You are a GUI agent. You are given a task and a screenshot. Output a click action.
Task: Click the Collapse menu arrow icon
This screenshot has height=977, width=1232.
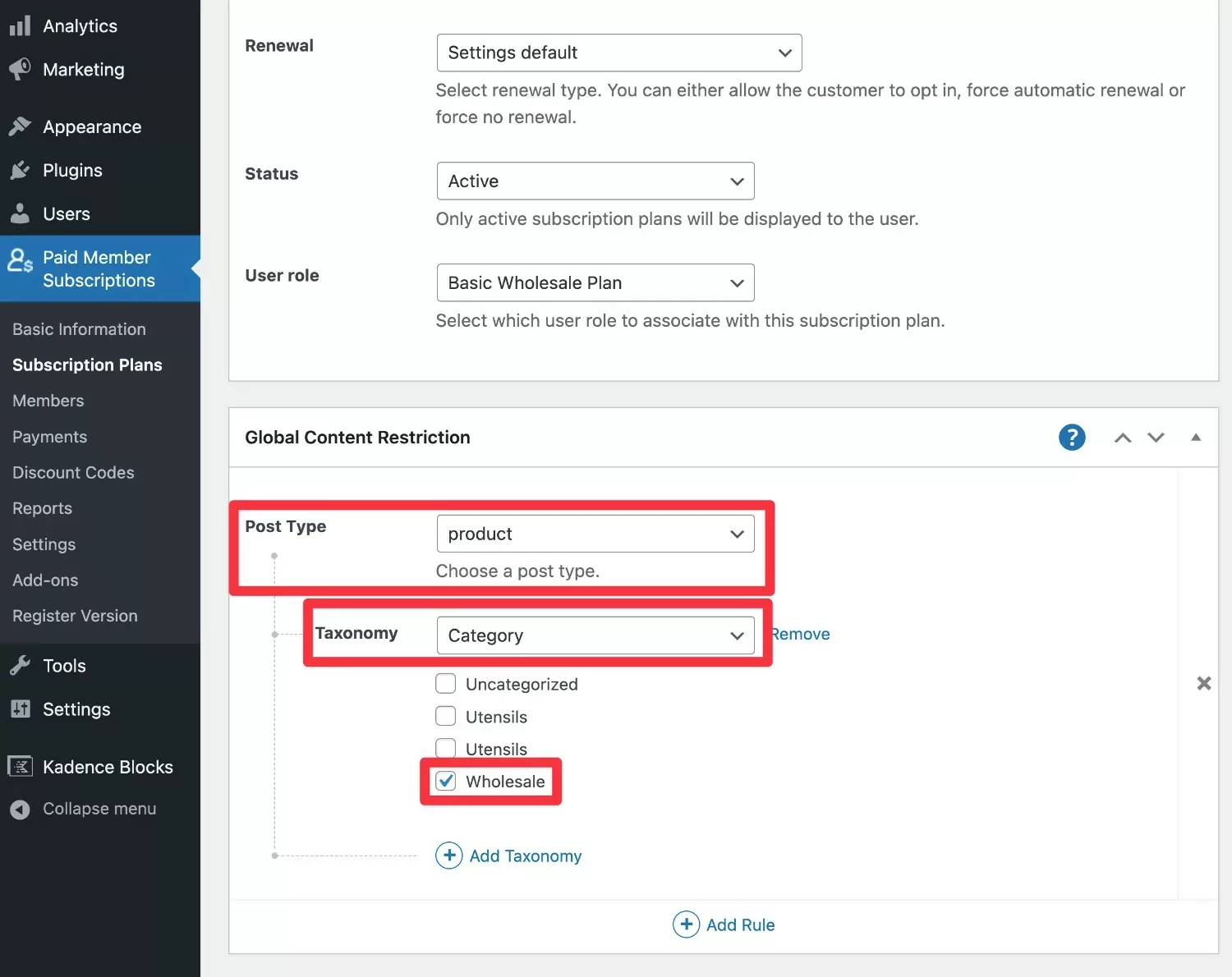pyautogui.click(x=20, y=810)
